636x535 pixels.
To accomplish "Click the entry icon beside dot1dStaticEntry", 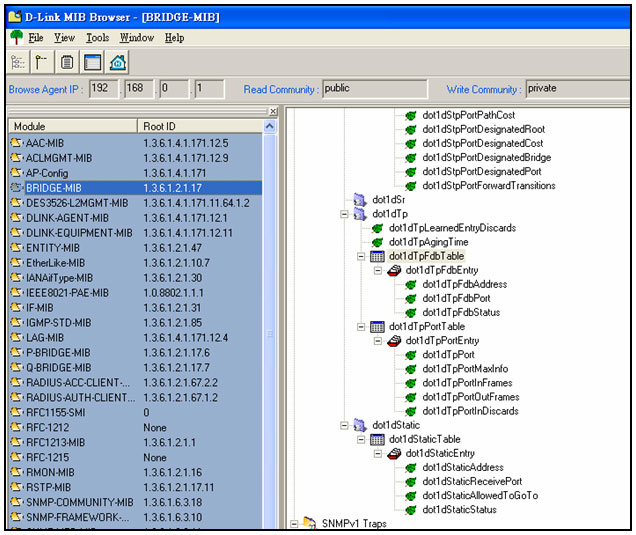I will point(394,453).
